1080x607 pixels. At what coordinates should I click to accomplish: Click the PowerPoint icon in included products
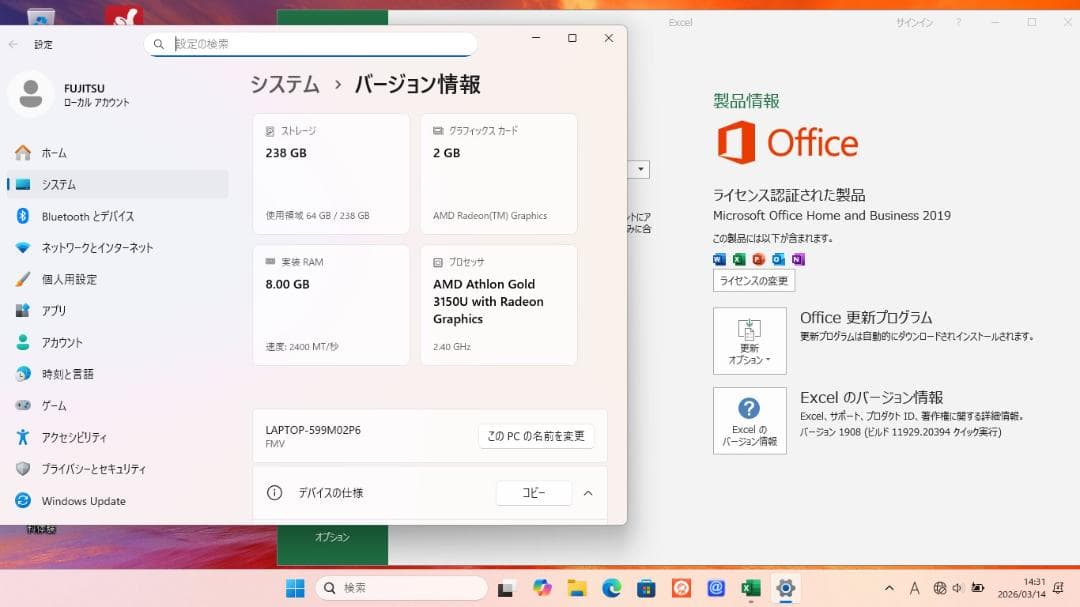click(758, 259)
